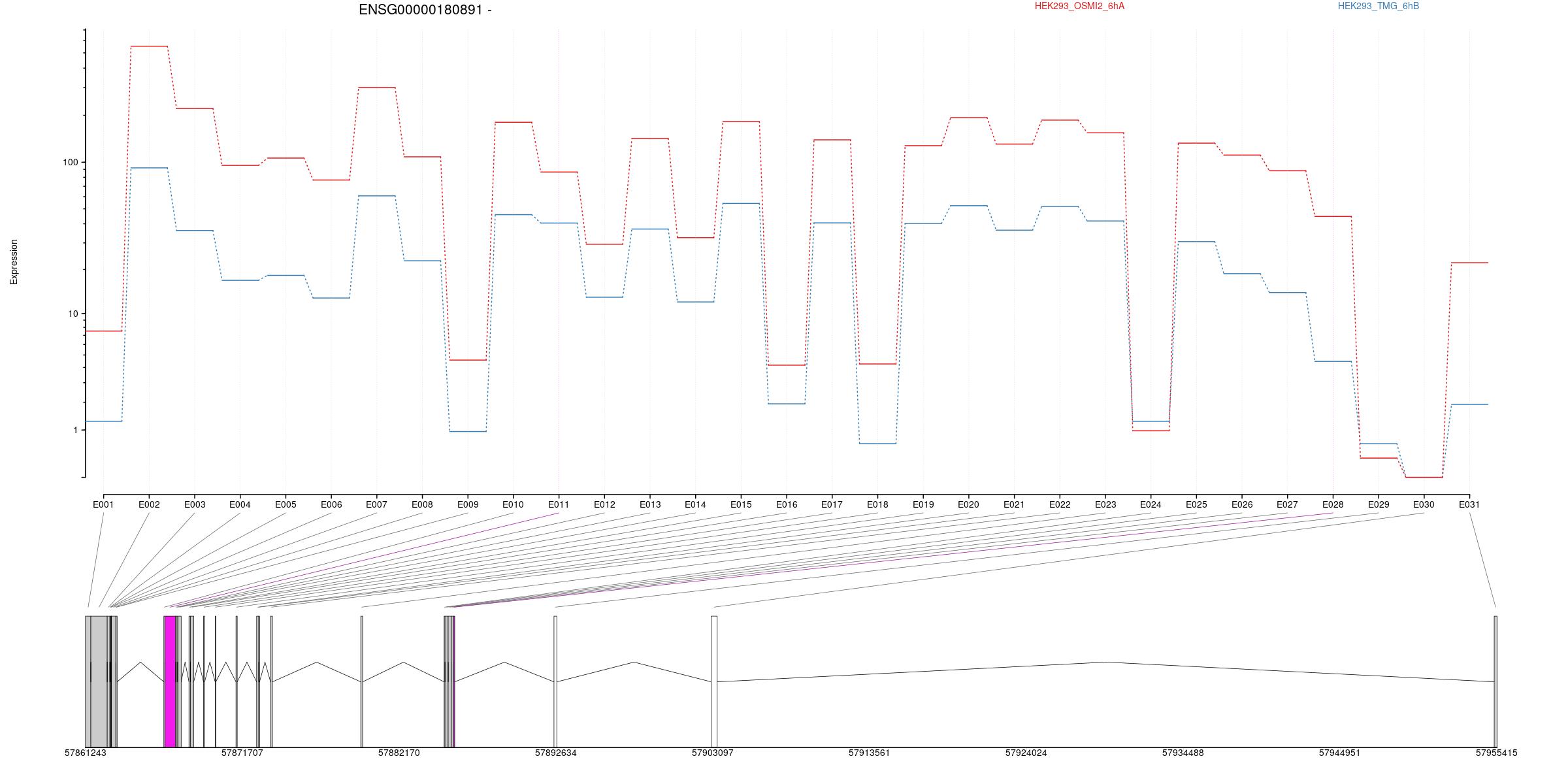Click exon label E014
Screen dimensions: 1568x784
pyautogui.click(x=695, y=504)
